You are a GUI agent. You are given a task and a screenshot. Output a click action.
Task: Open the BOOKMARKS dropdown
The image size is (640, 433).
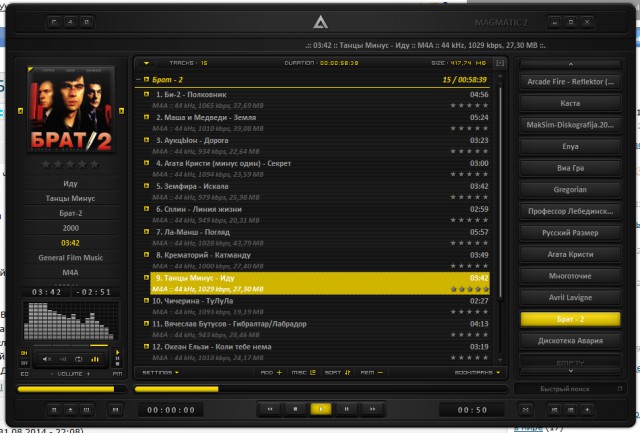pos(477,373)
